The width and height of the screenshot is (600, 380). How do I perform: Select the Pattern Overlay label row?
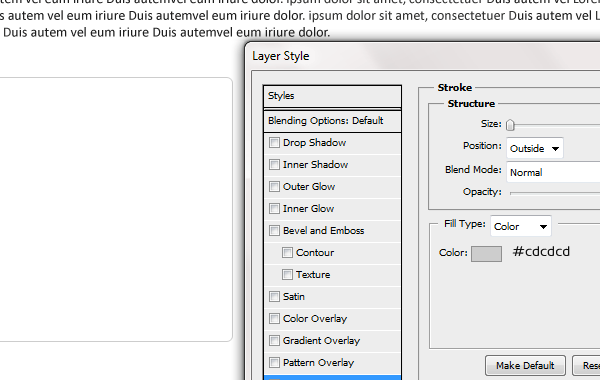pos(332,363)
